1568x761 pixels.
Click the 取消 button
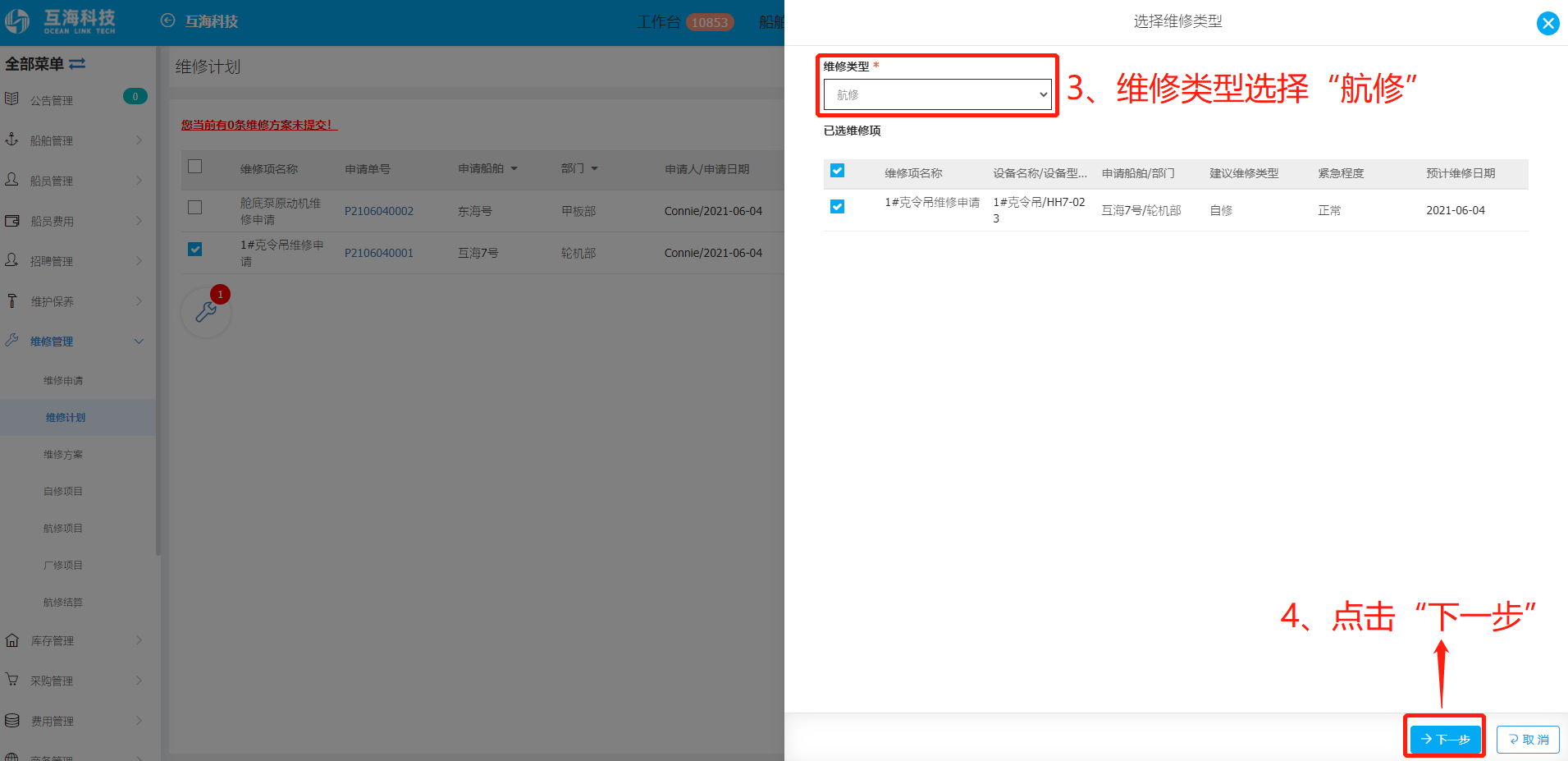coord(1528,740)
